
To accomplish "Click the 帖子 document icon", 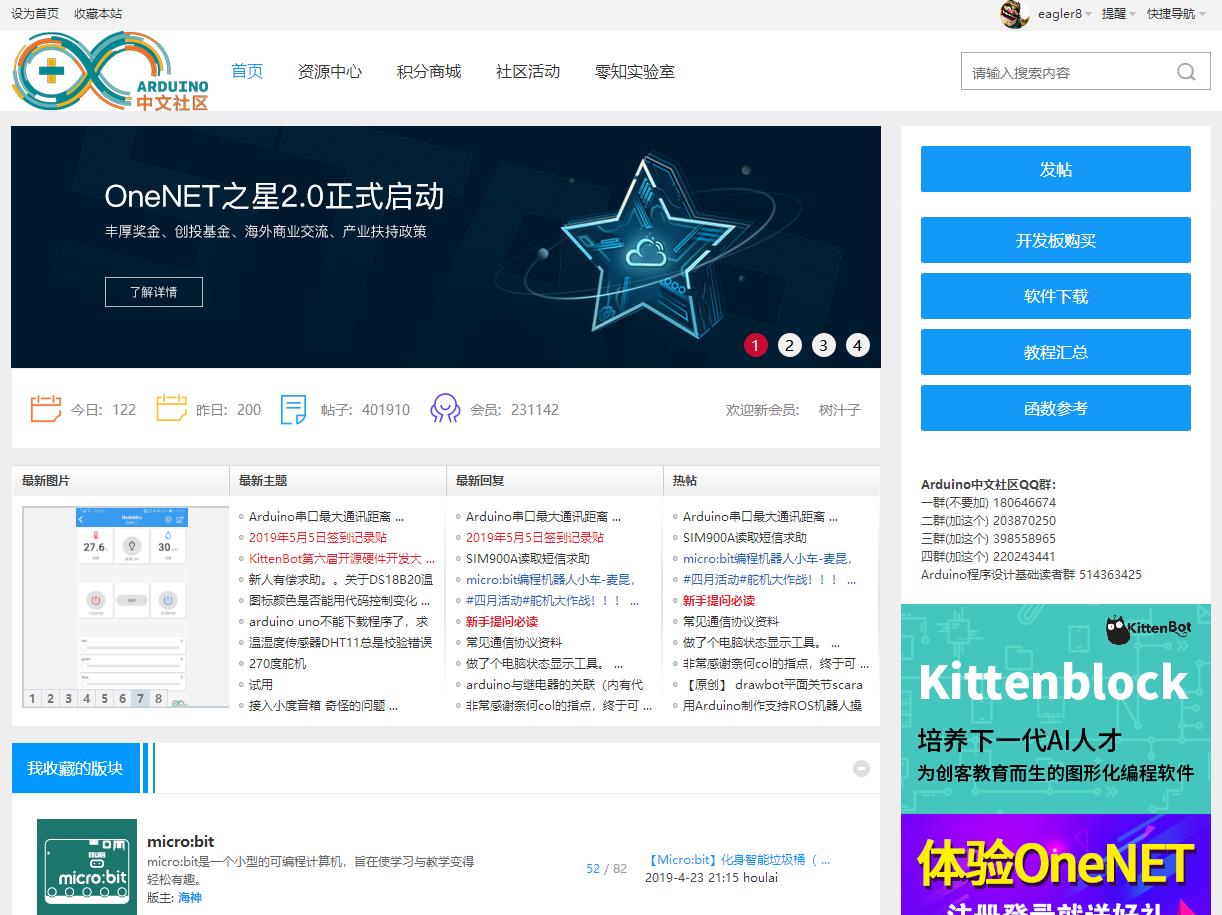I will click(x=293, y=409).
